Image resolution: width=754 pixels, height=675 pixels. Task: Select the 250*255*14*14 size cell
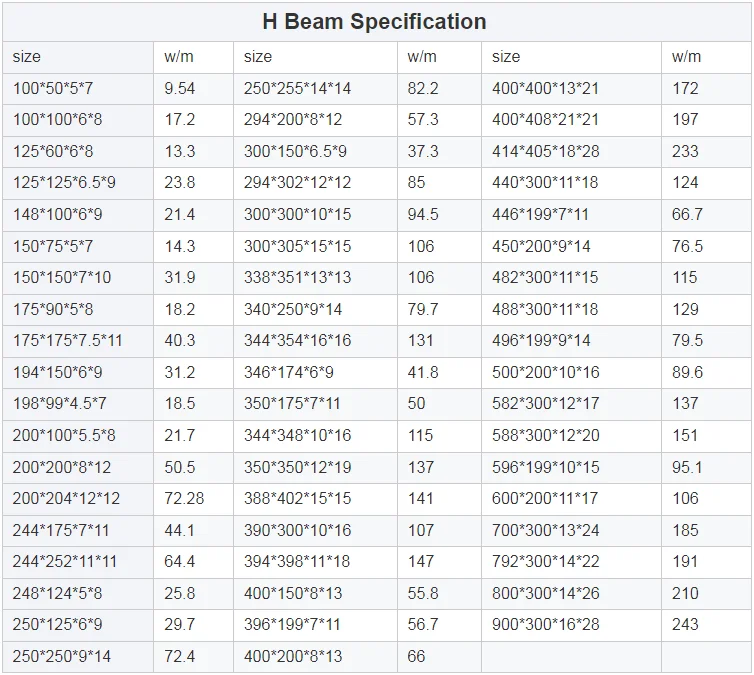tap(297, 88)
